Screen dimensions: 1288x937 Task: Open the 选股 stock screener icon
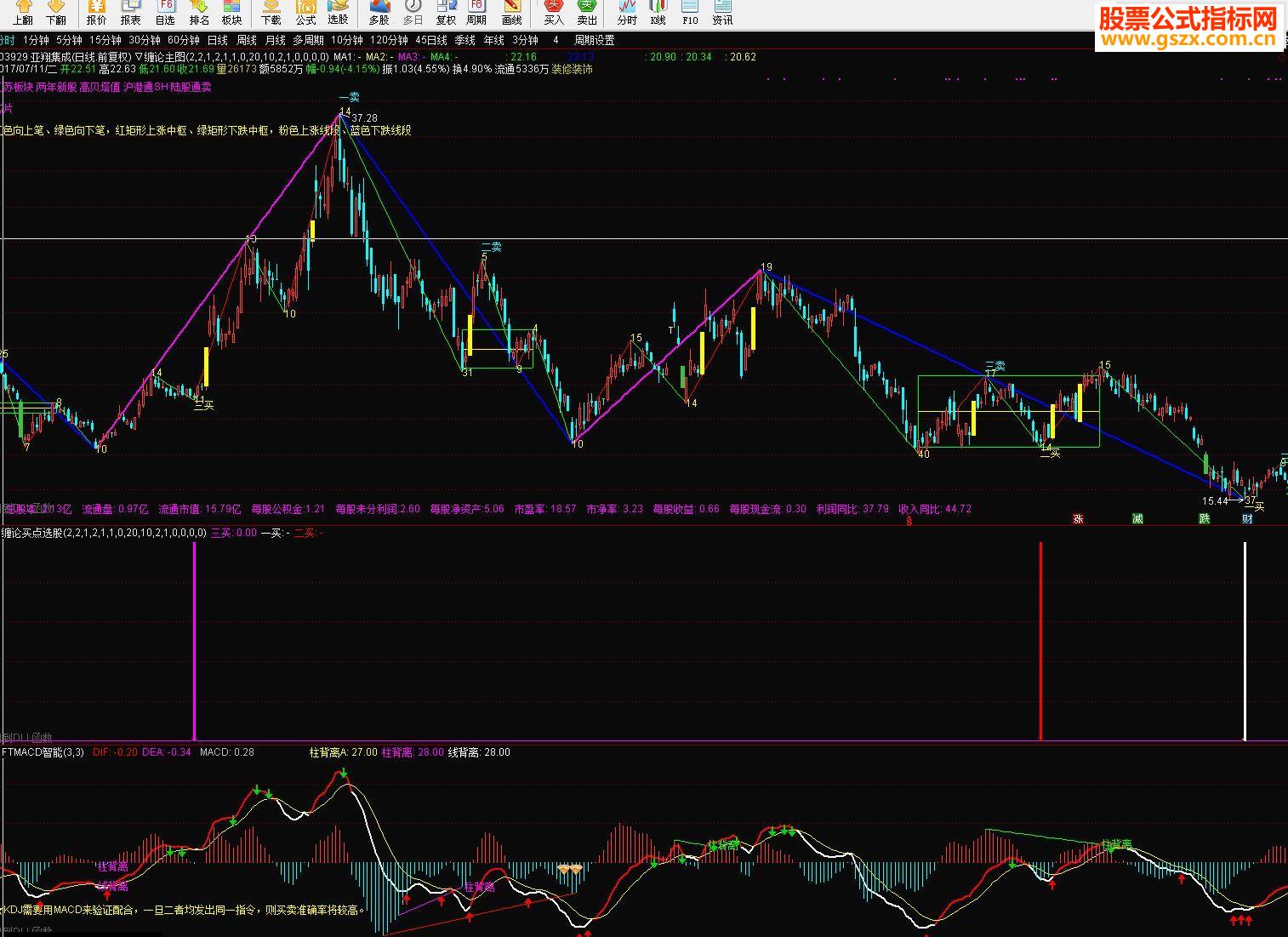pos(338,13)
